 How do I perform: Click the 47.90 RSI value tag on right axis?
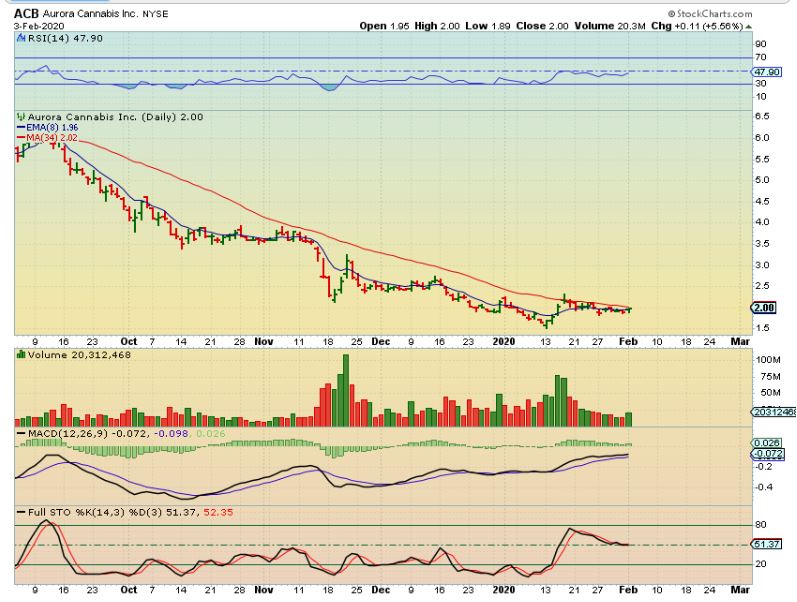(766, 72)
